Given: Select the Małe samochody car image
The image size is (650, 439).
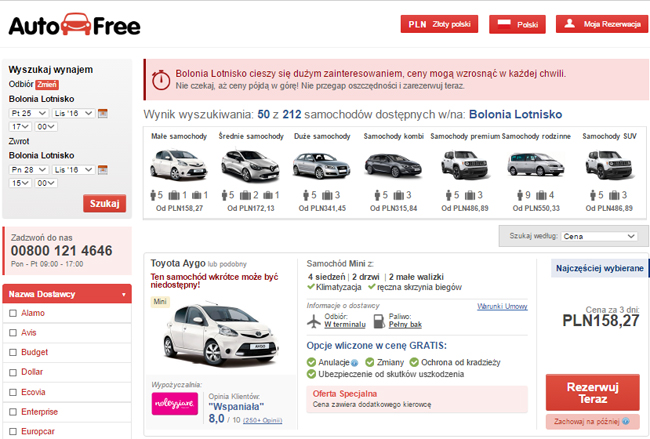Looking at the screenshot, I should coord(179,165).
